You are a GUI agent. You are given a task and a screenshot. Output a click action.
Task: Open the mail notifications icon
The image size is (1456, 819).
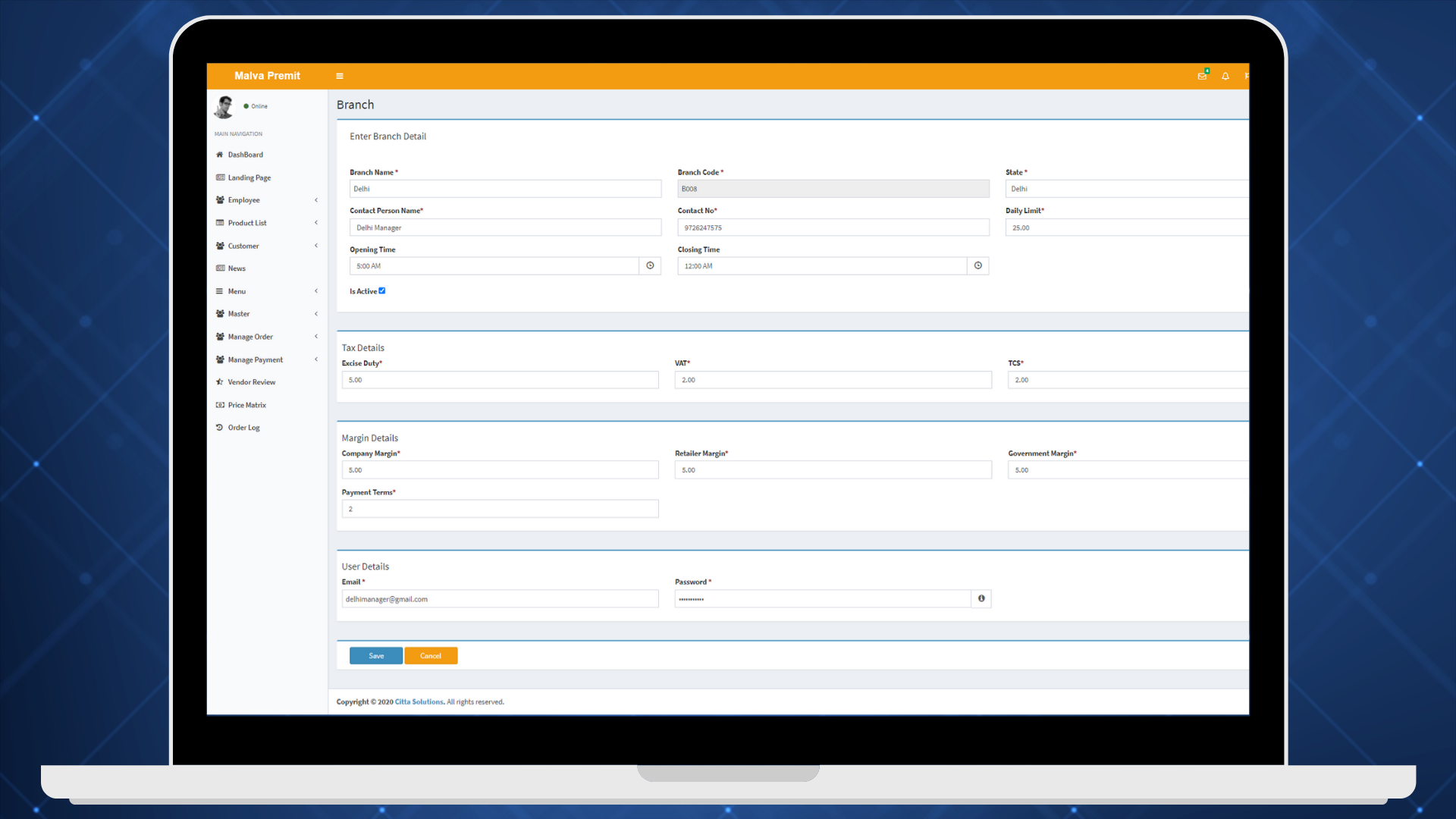(x=1202, y=76)
